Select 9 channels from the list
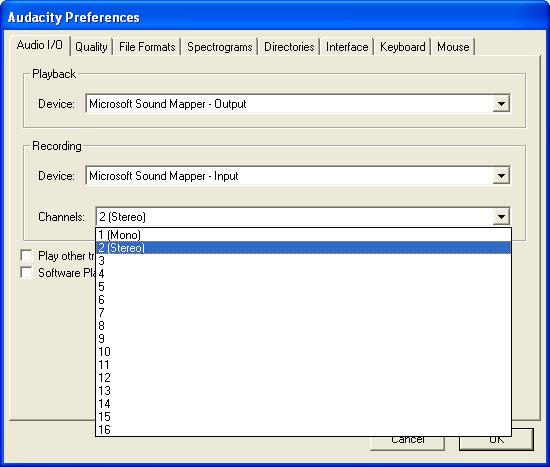This screenshot has width=550, height=467. coord(303,339)
